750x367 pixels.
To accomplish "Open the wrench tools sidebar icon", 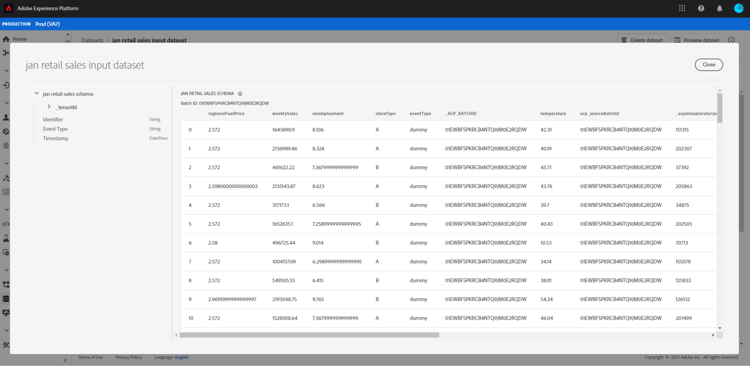I will click(x=6, y=345).
